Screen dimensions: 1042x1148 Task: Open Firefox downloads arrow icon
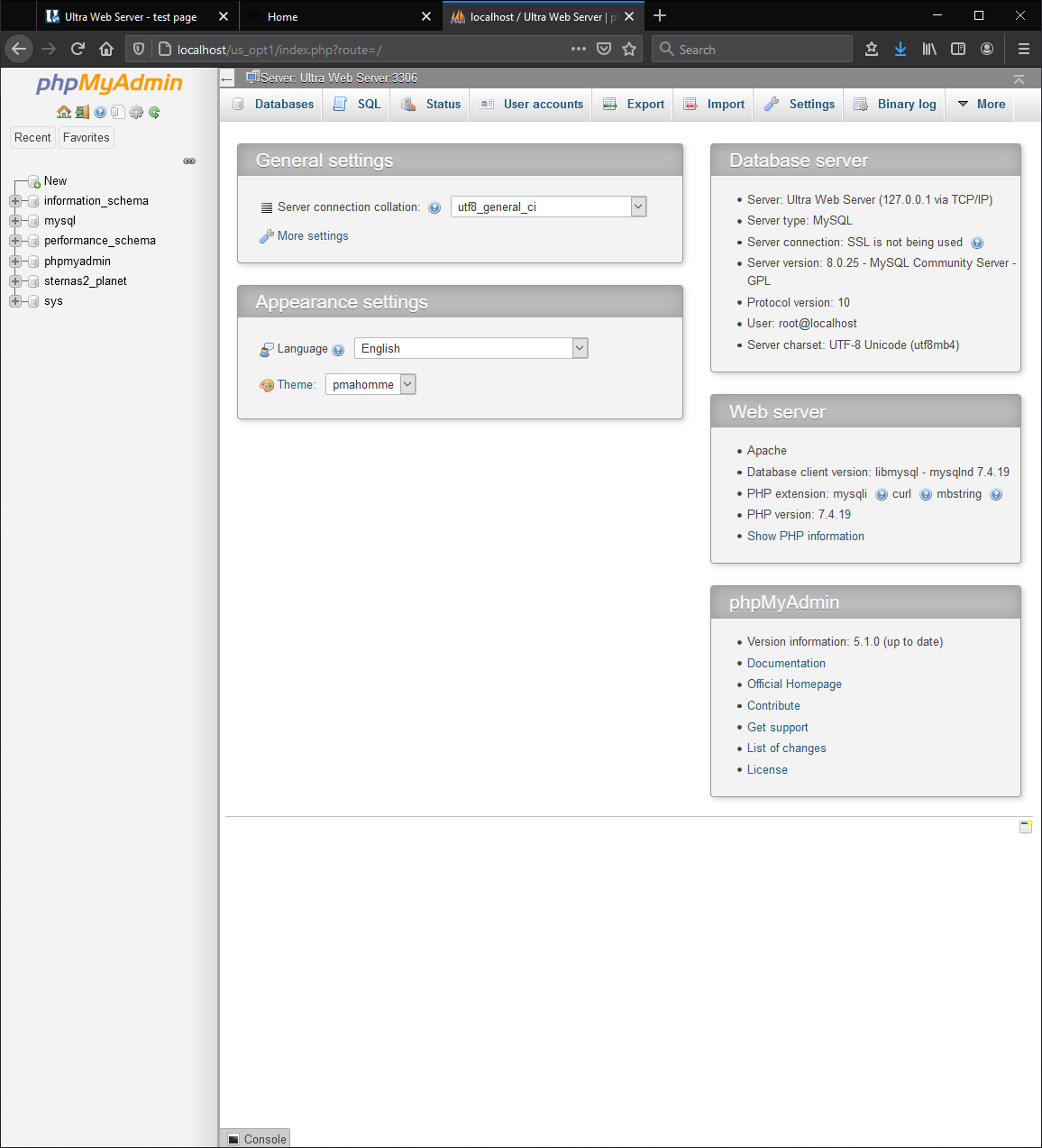(x=900, y=49)
